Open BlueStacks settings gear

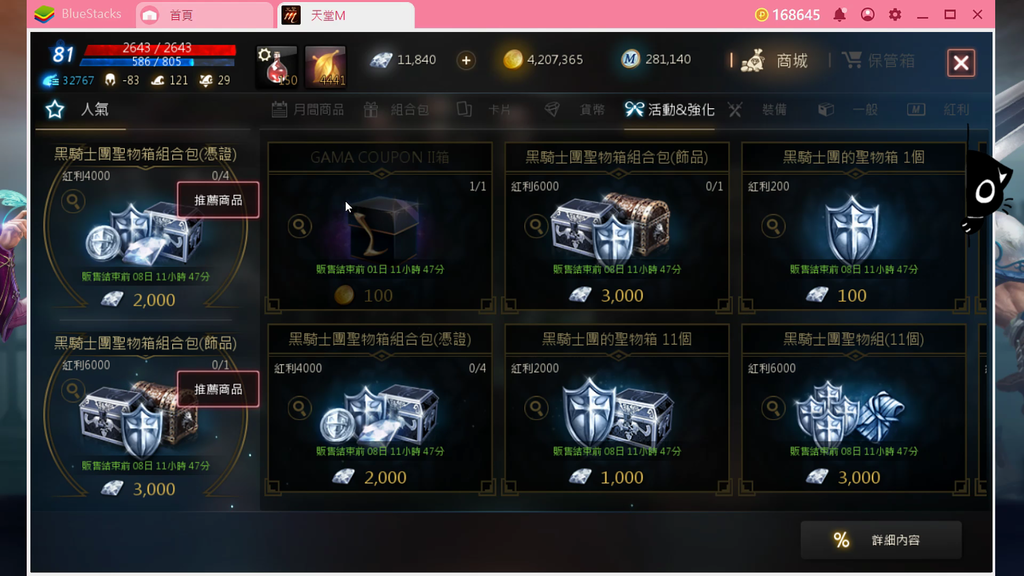[895, 14]
